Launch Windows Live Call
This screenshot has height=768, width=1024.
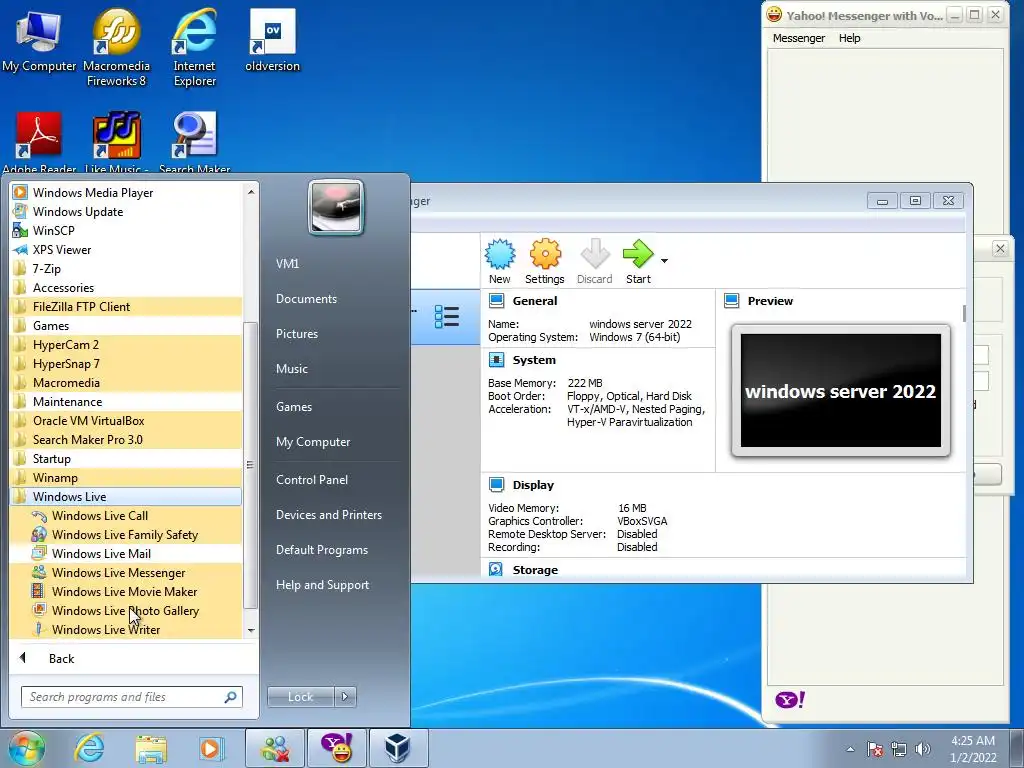pos(126,515)
